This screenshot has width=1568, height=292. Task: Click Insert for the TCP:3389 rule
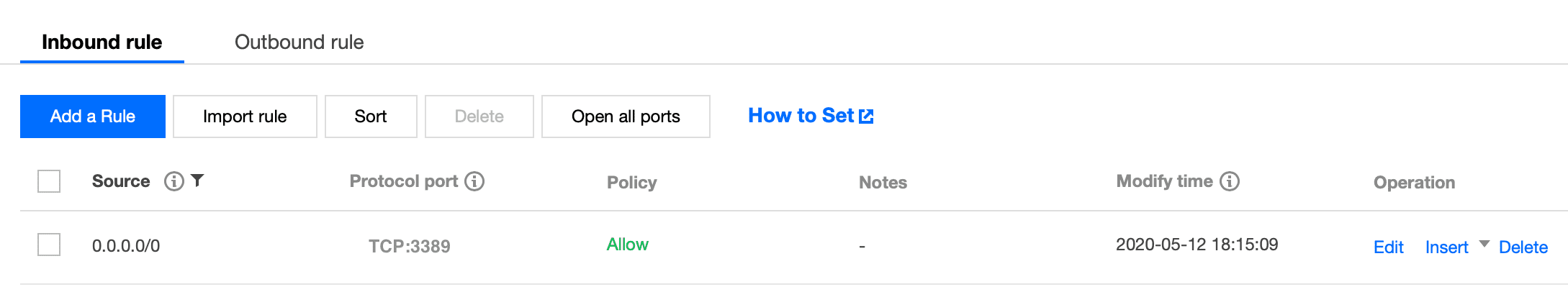coord(1446,247)
